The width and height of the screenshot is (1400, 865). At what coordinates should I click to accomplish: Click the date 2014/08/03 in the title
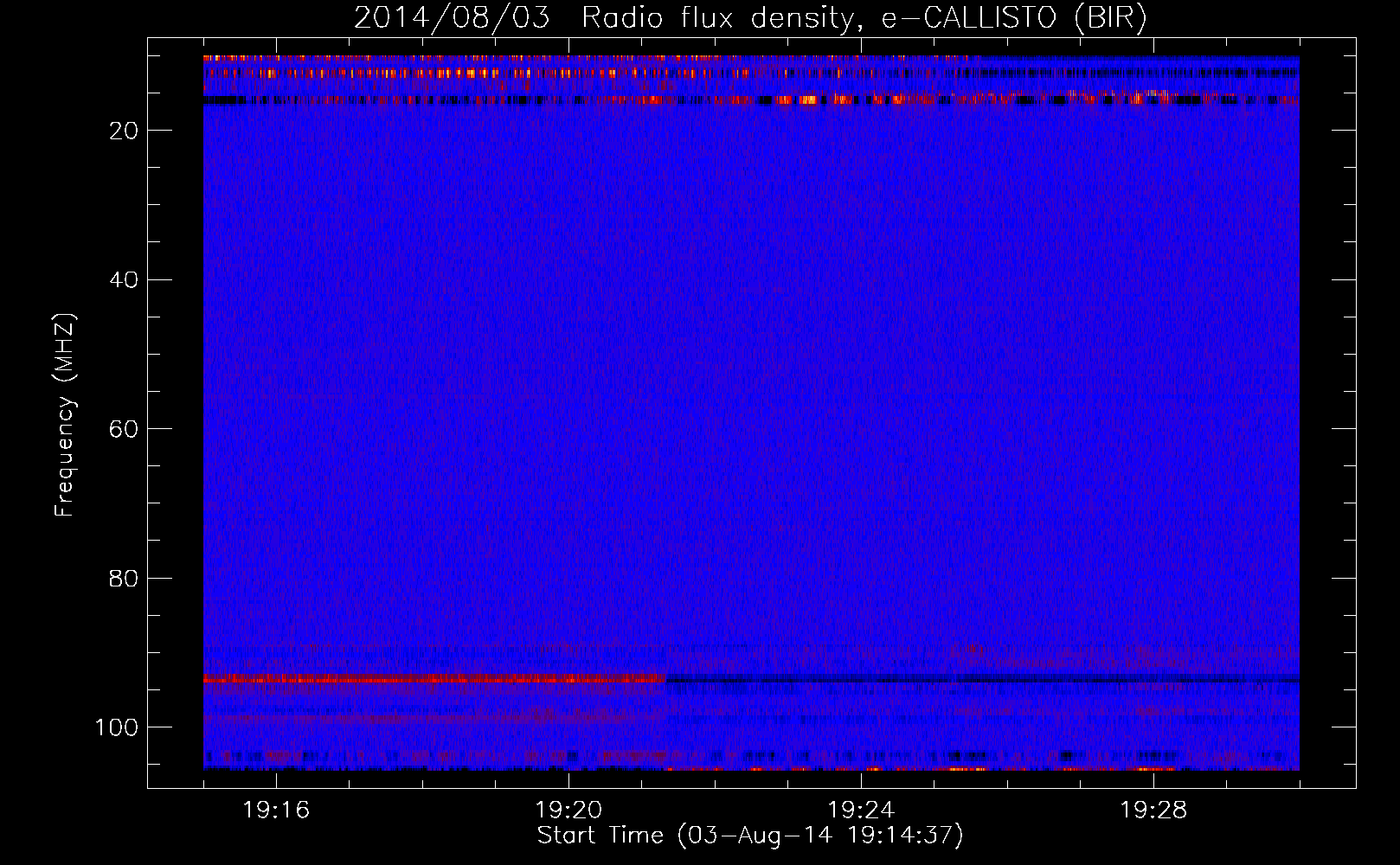(x=451, y=18)
